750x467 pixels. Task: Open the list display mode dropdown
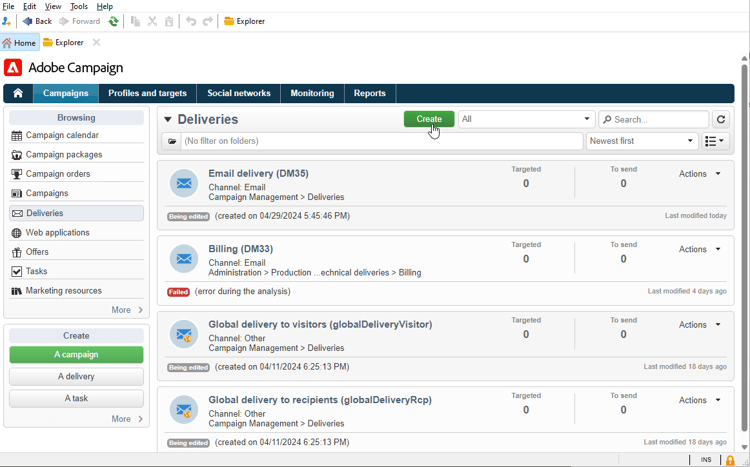click(716, 141)
